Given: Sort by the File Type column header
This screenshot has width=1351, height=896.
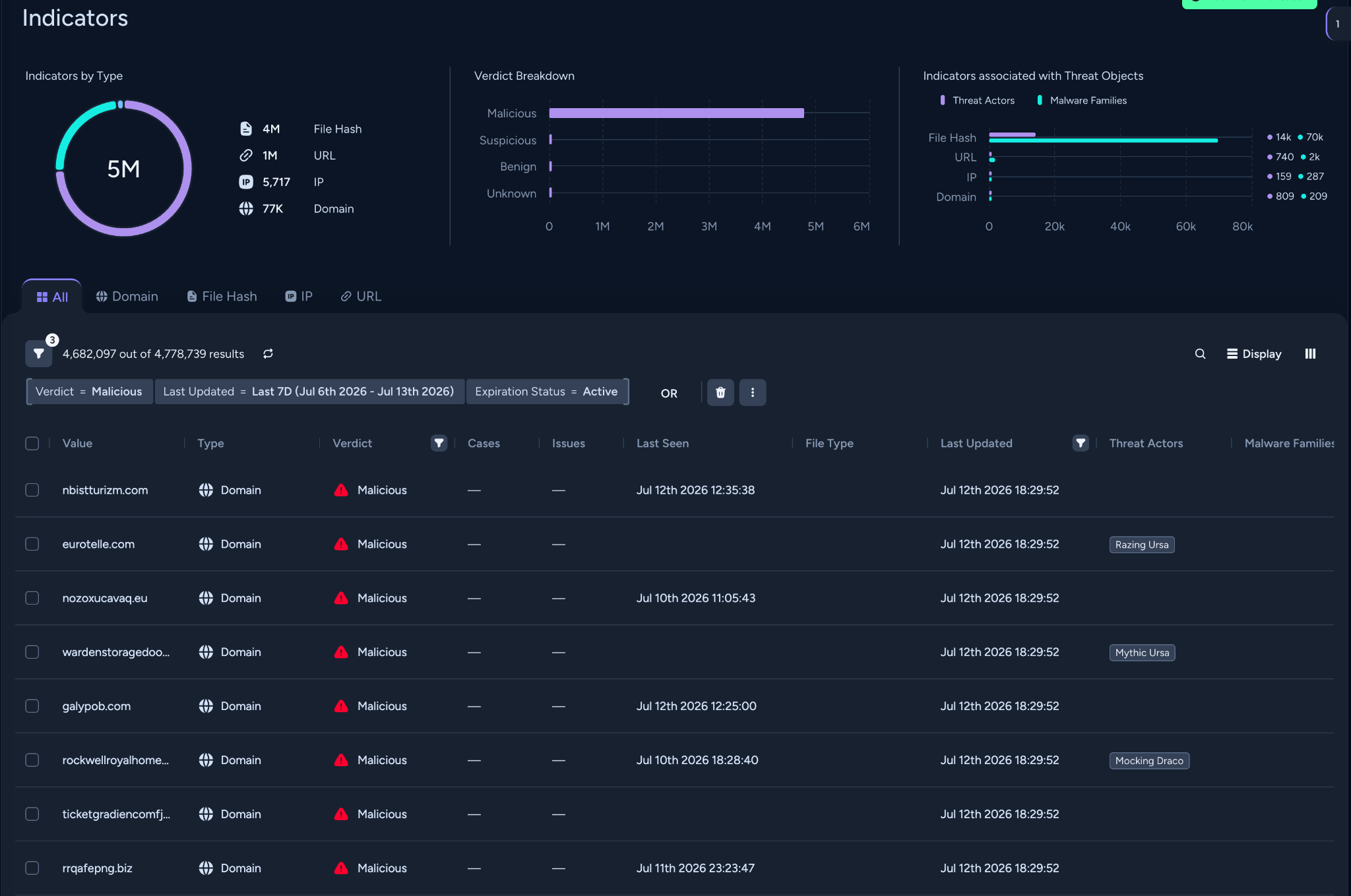Looking at the screenshot, I should tap(829, 443).
